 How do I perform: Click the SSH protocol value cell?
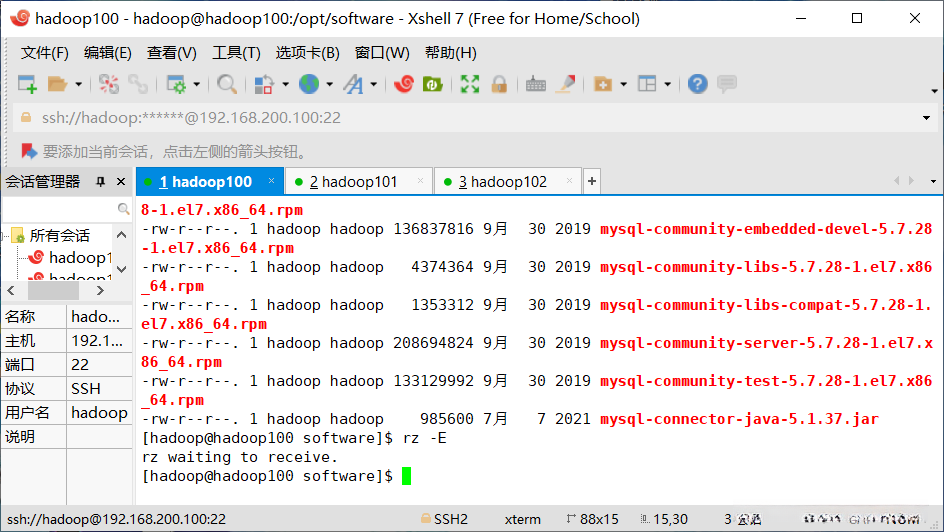coord(99,389)
